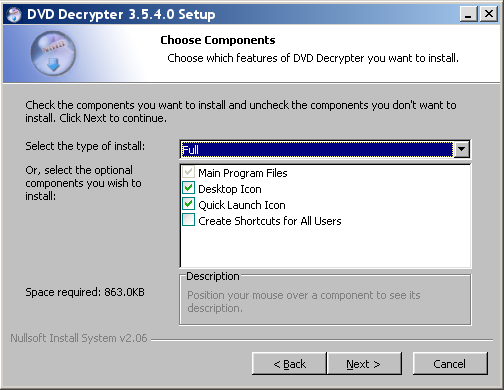Select the Main Program Files label

243,173
